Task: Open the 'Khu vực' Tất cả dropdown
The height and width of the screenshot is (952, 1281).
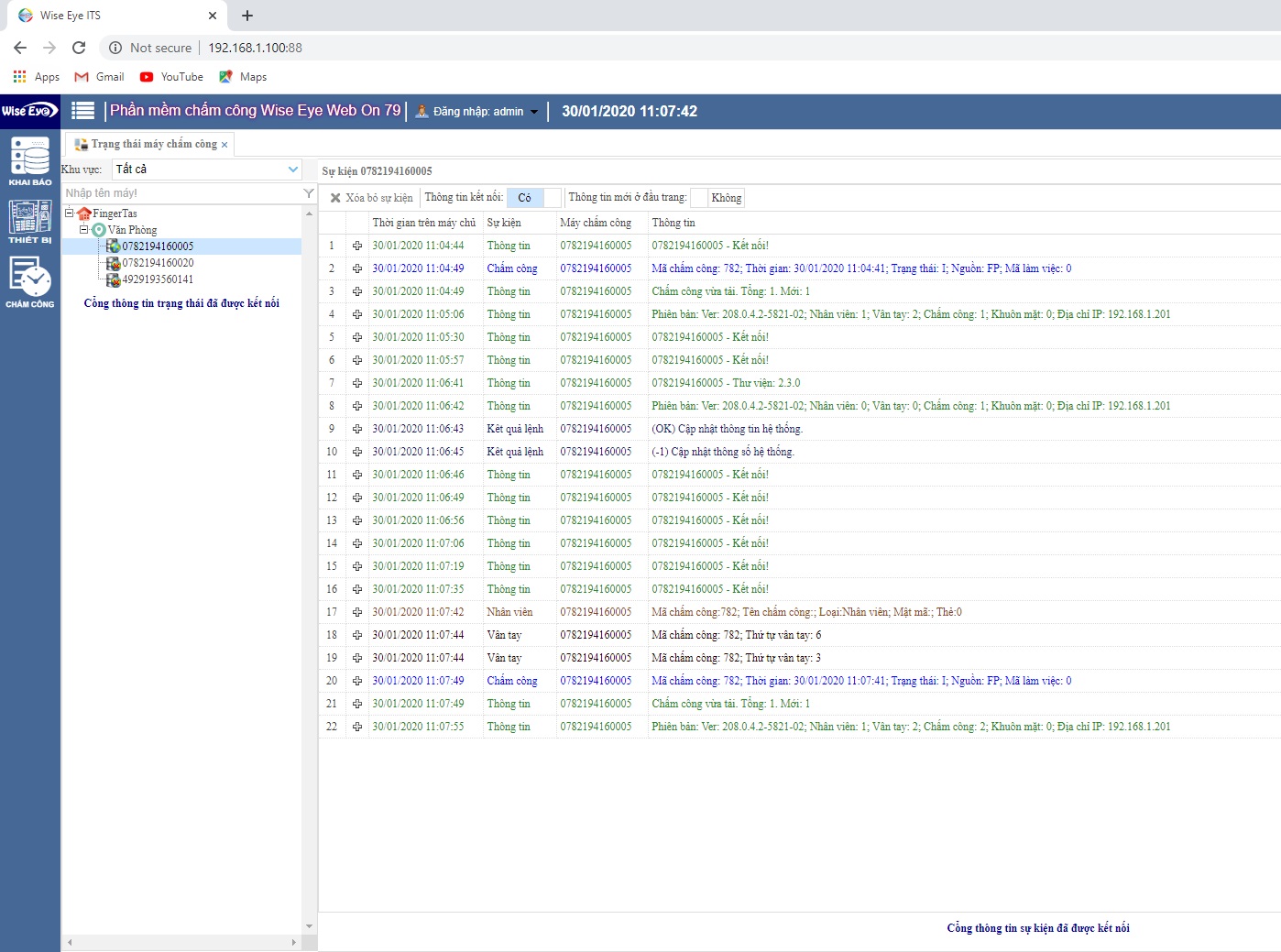Action: coord(206,170)
